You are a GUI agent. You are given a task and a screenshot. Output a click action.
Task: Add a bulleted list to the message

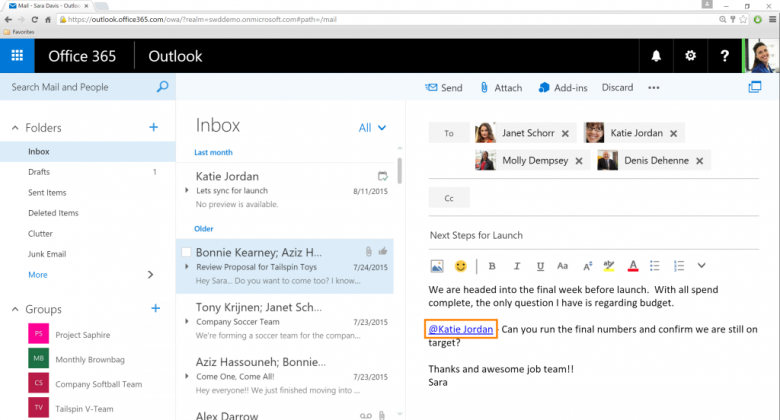655,266
